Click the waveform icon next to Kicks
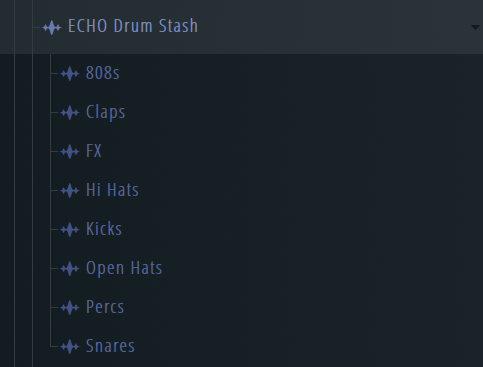 point(70,230)
